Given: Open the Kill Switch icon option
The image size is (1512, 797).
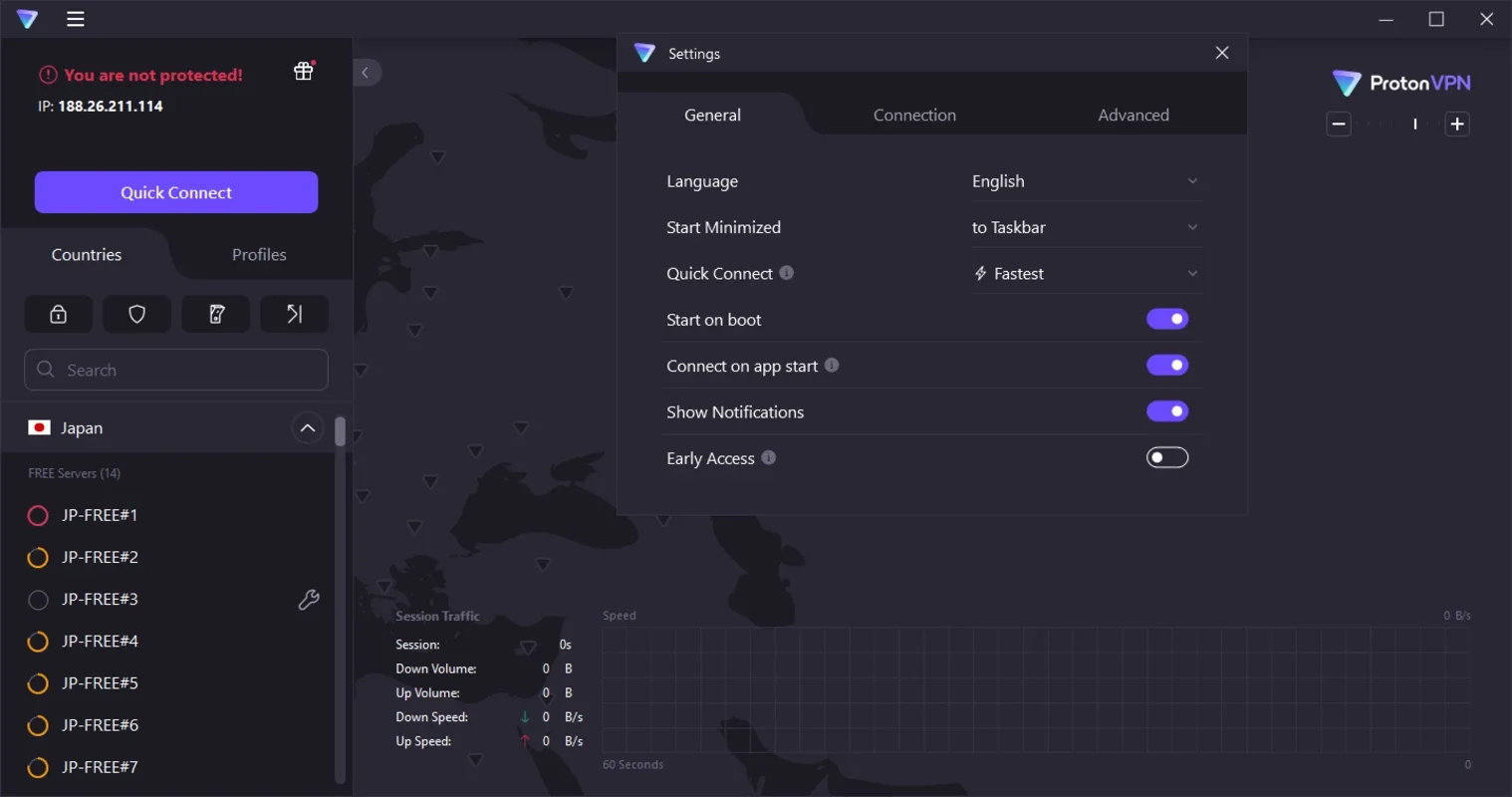Looking at the screenshot, I should (216, 314).
